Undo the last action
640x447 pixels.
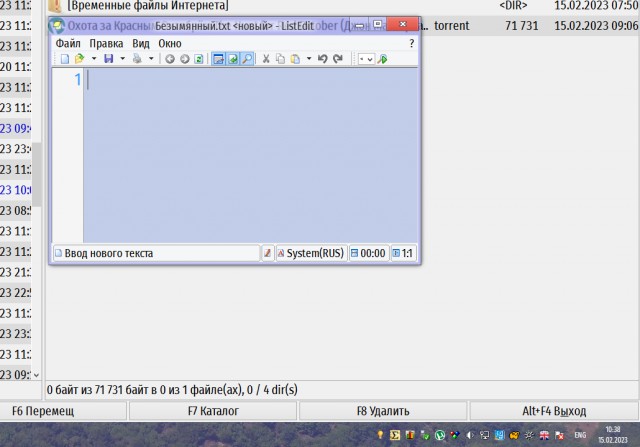click(x=322, y=59)
